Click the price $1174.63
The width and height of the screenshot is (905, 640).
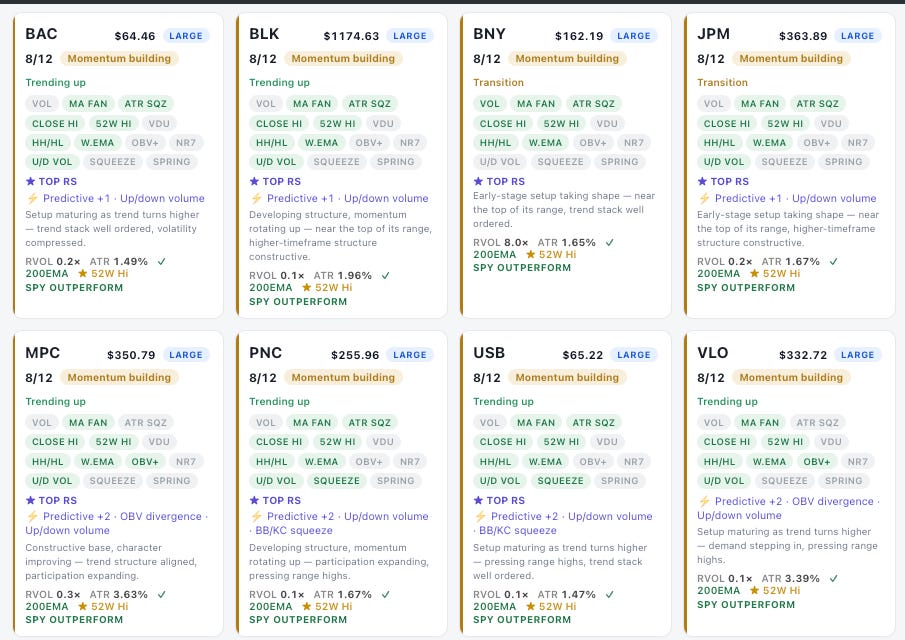point(351,36)
